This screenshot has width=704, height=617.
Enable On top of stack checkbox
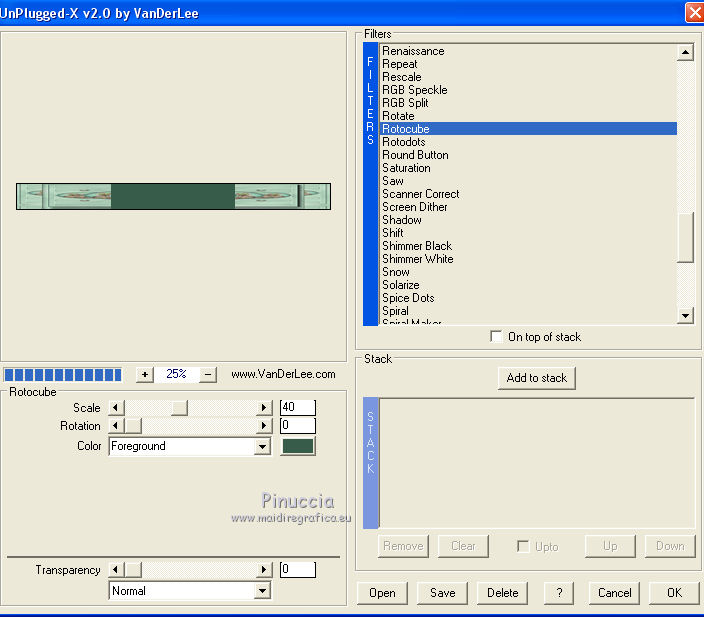[x=497, y=337]
